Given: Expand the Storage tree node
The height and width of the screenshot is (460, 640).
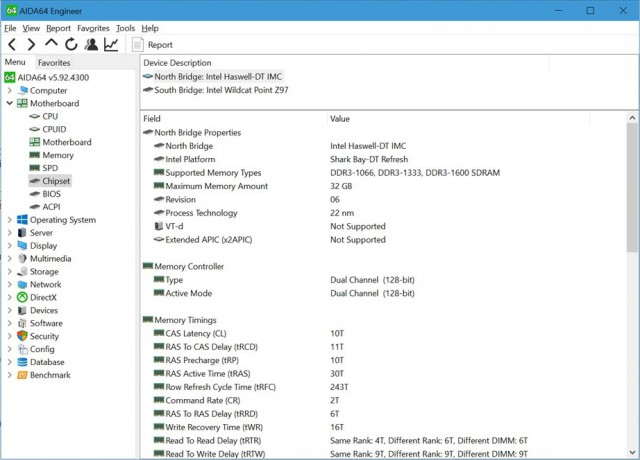Looking at the screenshot, I should point(10,271).
